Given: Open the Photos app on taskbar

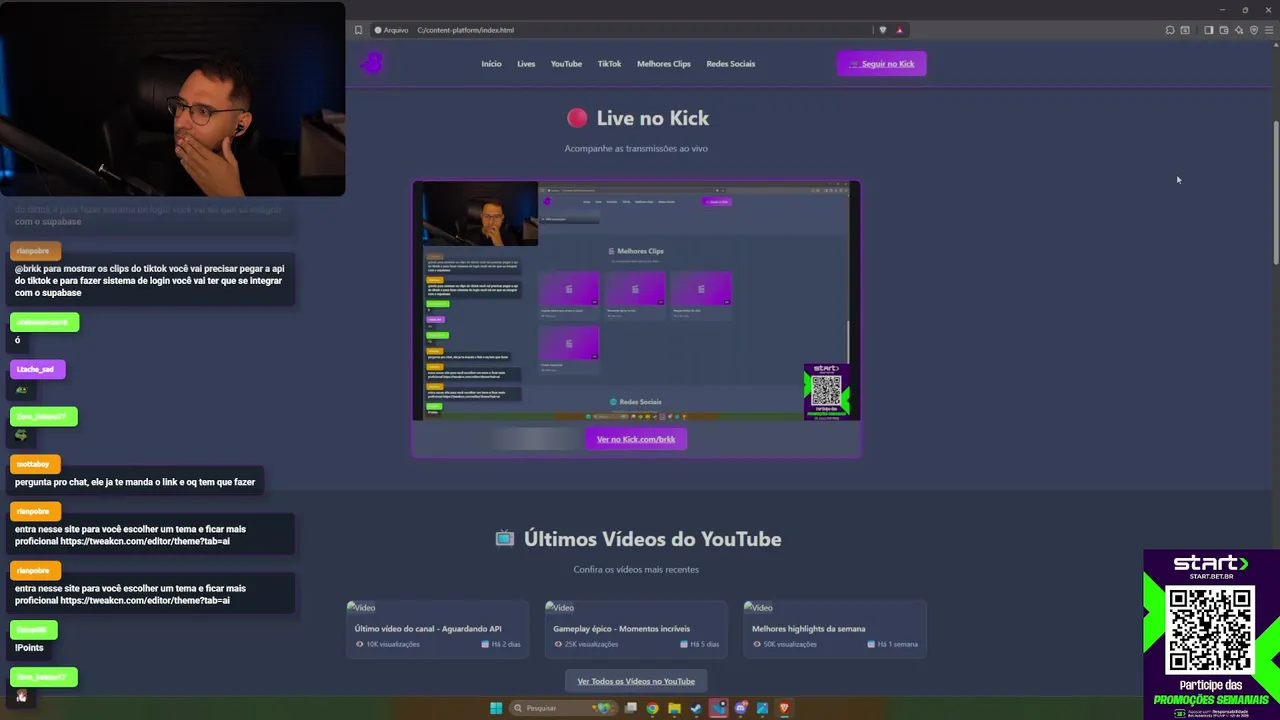Looking at the screenshot, I should click(762, 708).
